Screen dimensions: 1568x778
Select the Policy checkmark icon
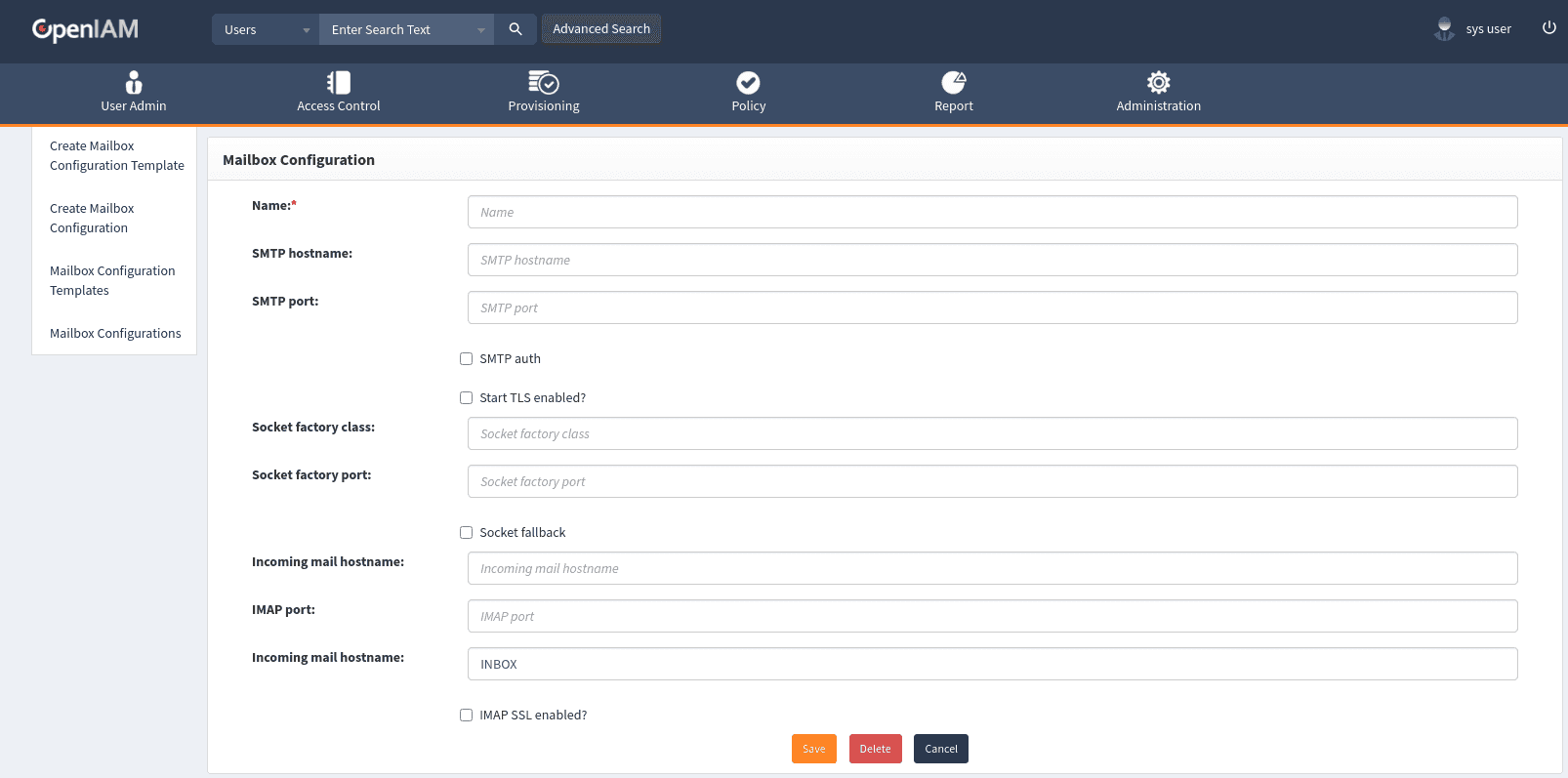(x=749, y=83)
